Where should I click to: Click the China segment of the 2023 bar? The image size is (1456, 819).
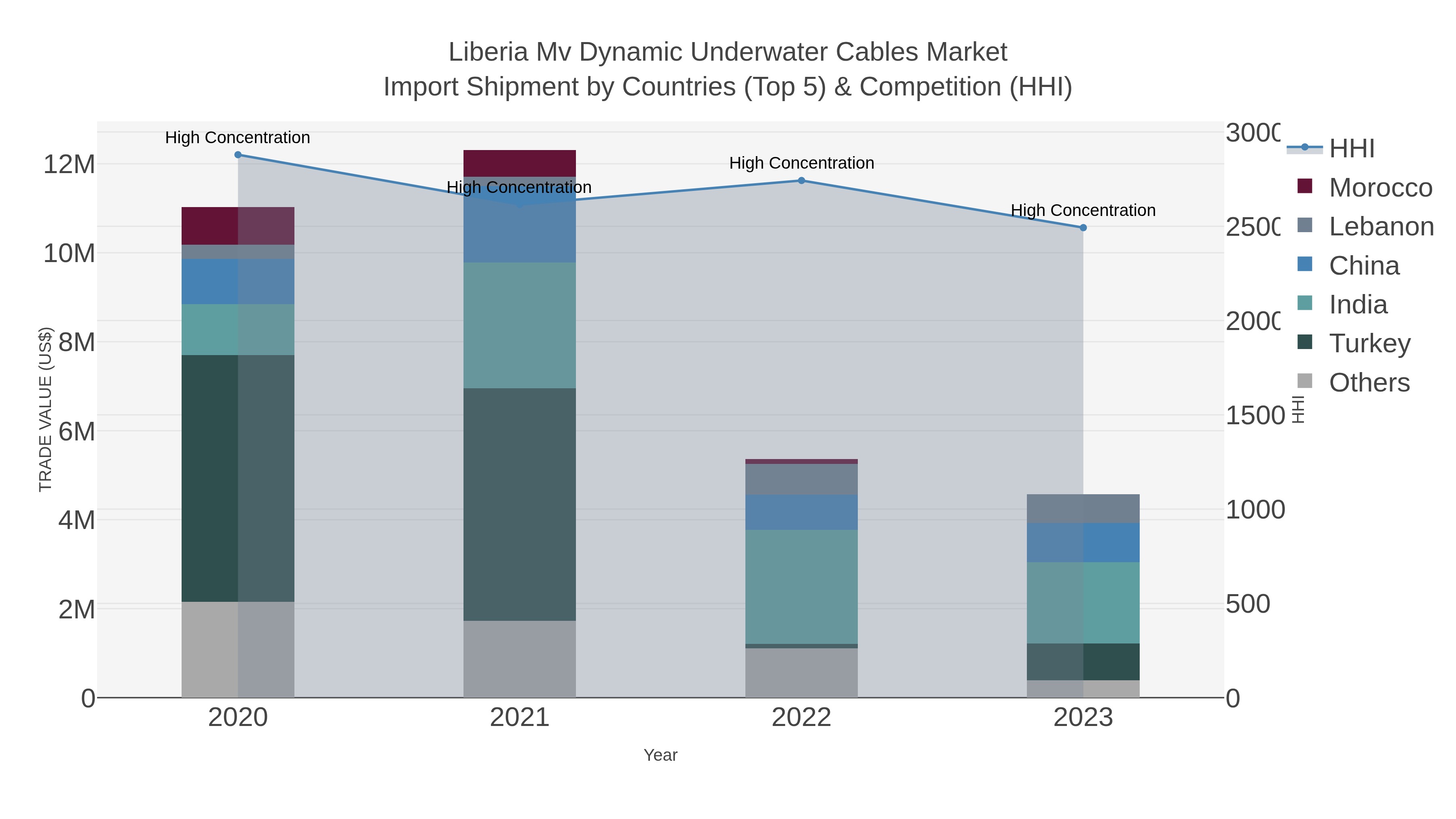tap(1084, 543)
